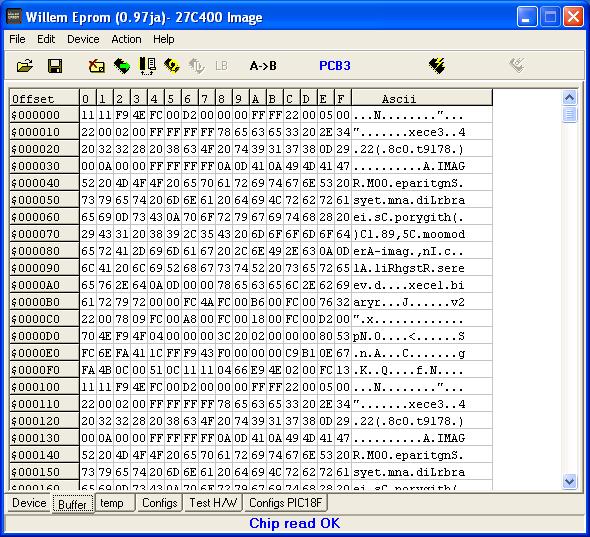Click the verify chip compare icon

148,66
